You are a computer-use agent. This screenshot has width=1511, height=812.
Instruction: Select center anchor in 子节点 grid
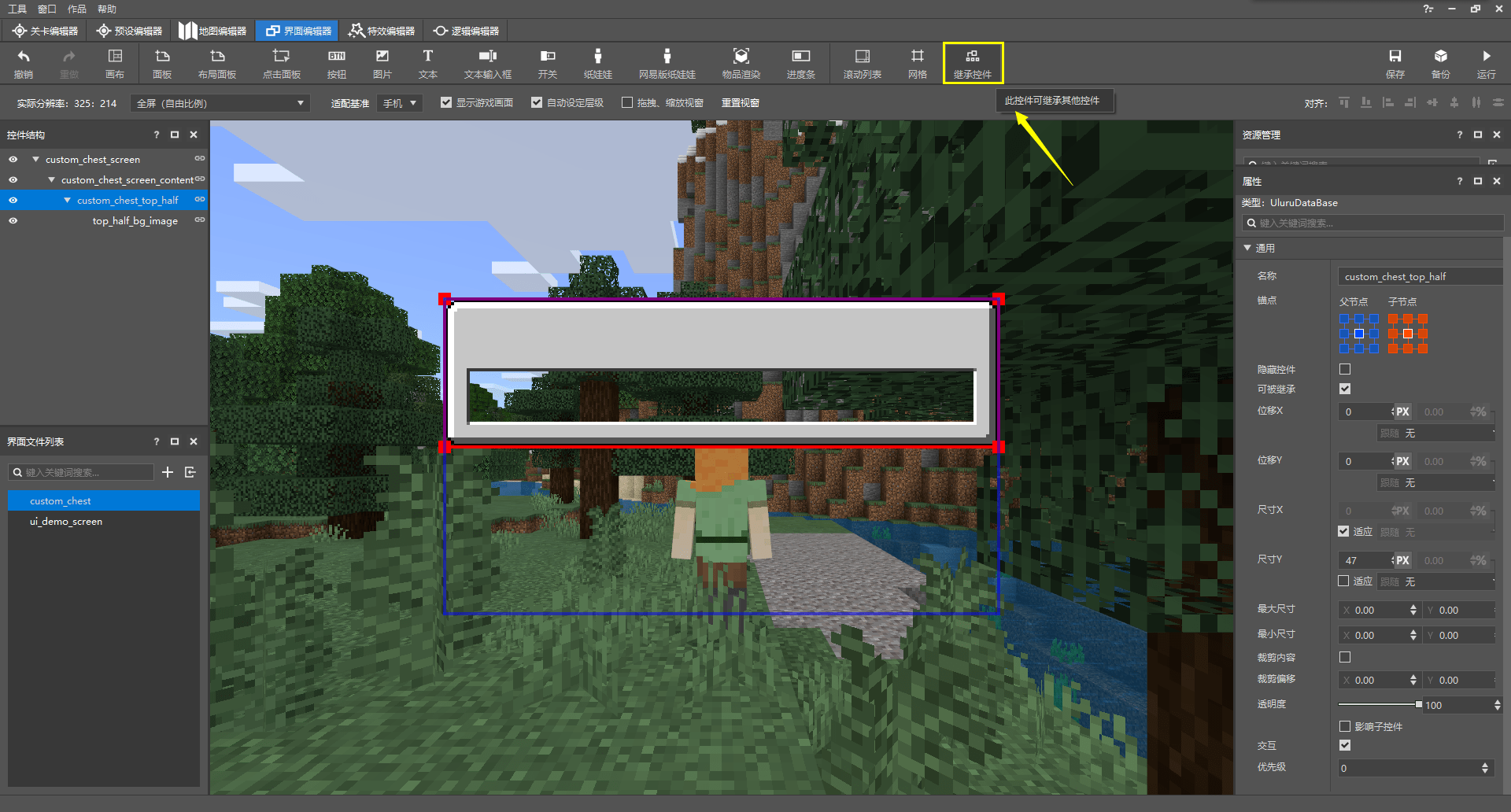pyautogui.click(x=1407, y=334)
